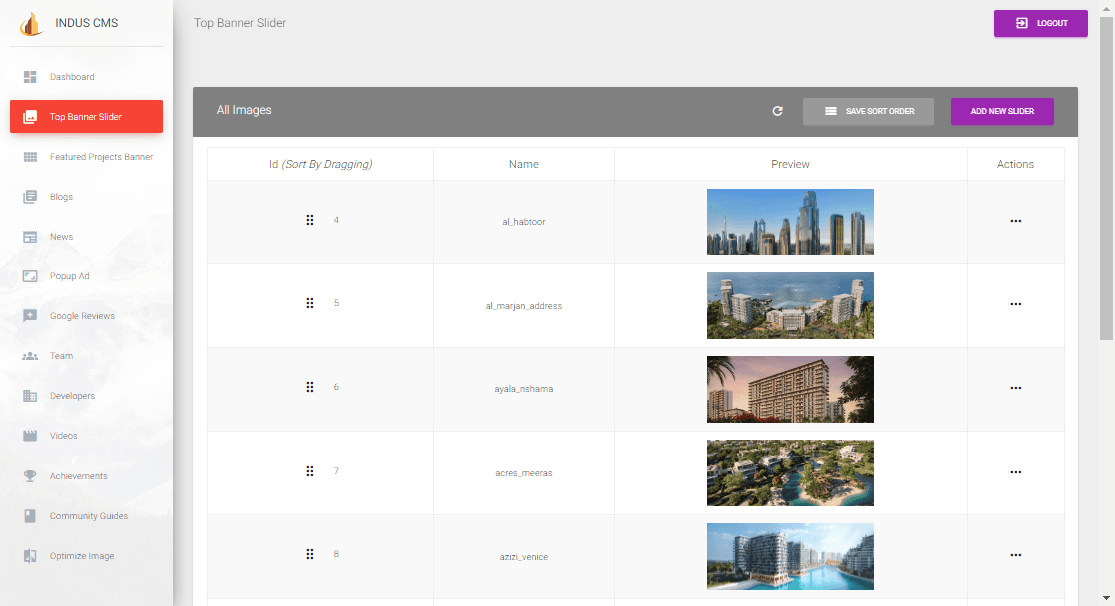Click the Dashboard icon in sidebar

point(30,77)
